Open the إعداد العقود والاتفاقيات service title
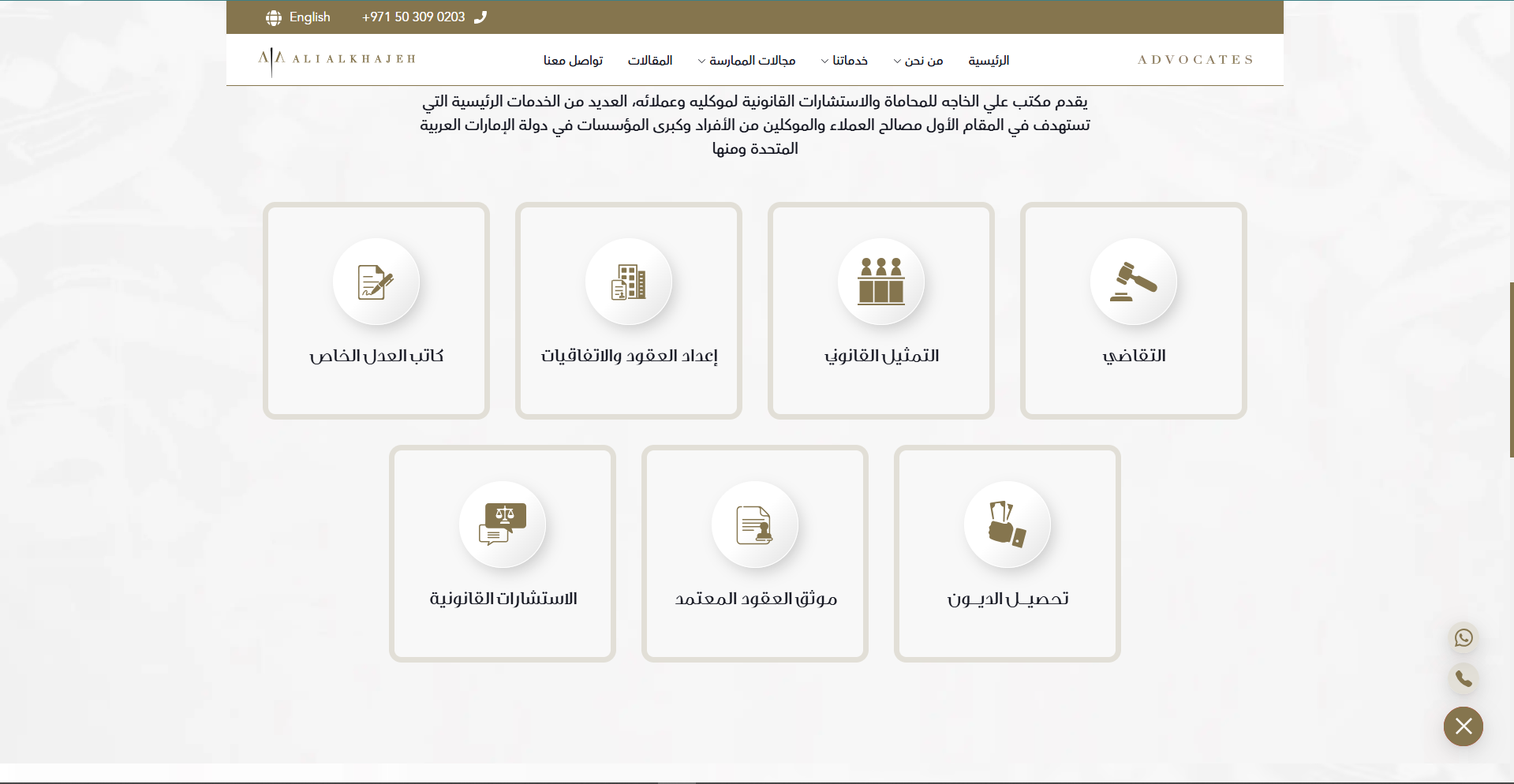The height and width of the screenshot is (784, 1514). coord(629,356)
